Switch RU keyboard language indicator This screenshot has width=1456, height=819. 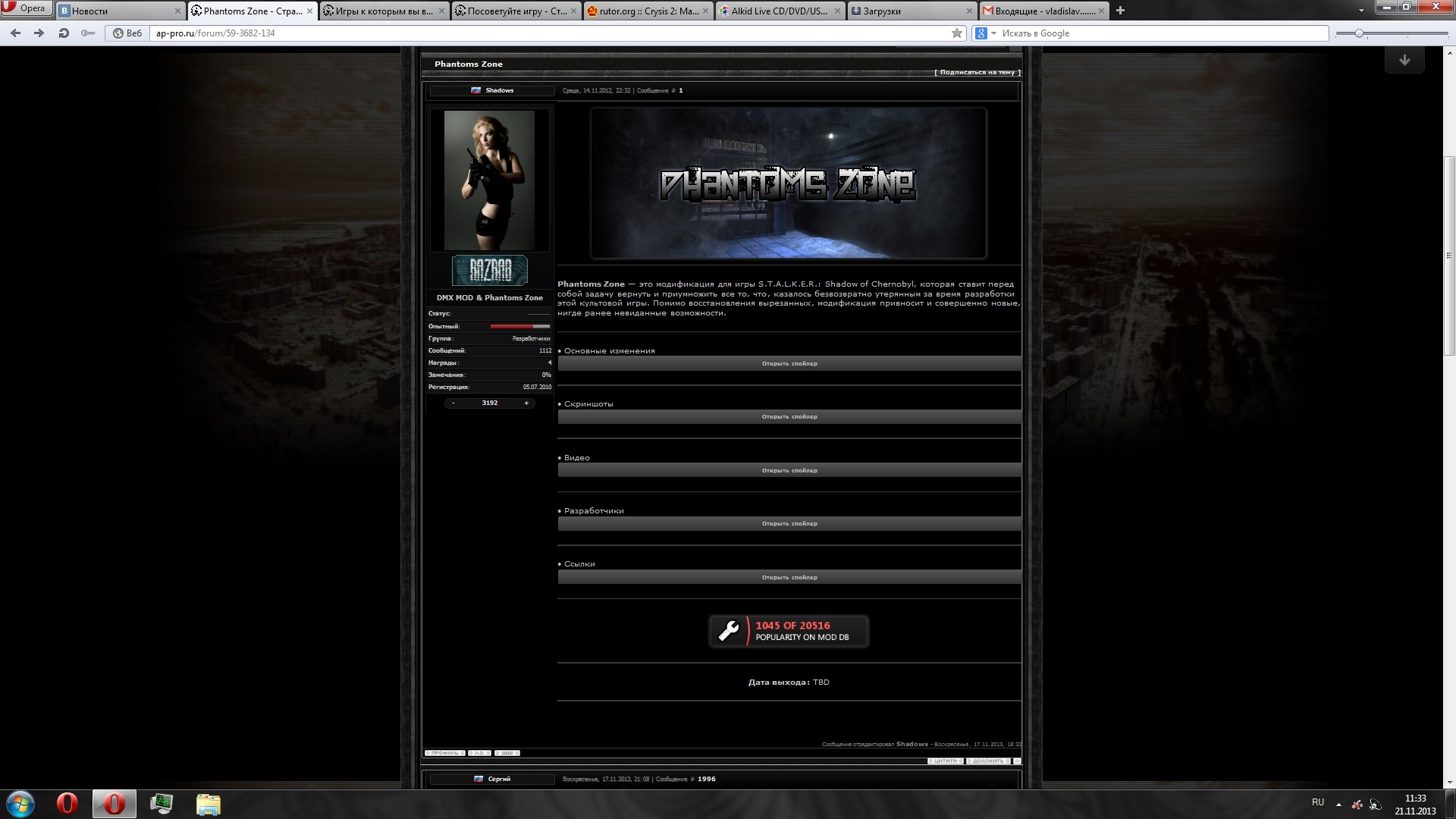click(1318, 802)
